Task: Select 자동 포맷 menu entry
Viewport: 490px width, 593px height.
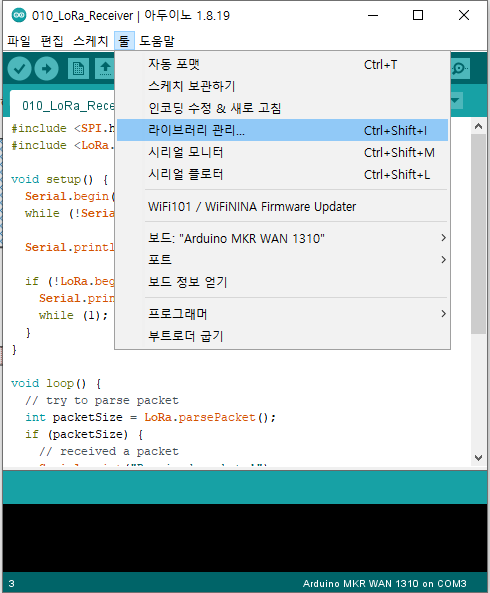Action: point(282,65)
